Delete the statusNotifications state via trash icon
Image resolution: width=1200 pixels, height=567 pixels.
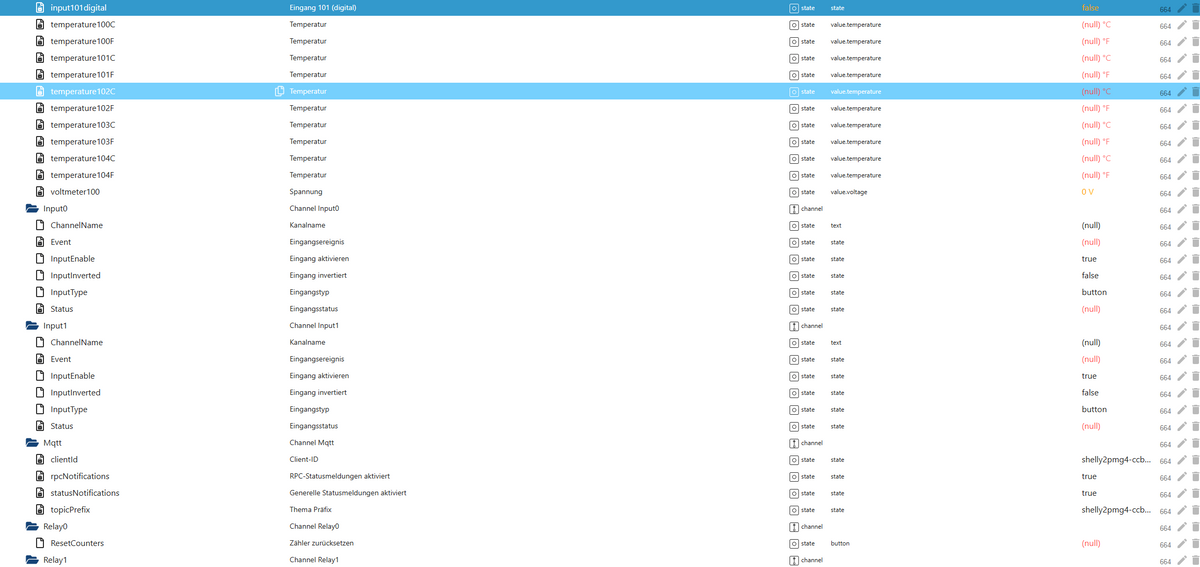1195,493
